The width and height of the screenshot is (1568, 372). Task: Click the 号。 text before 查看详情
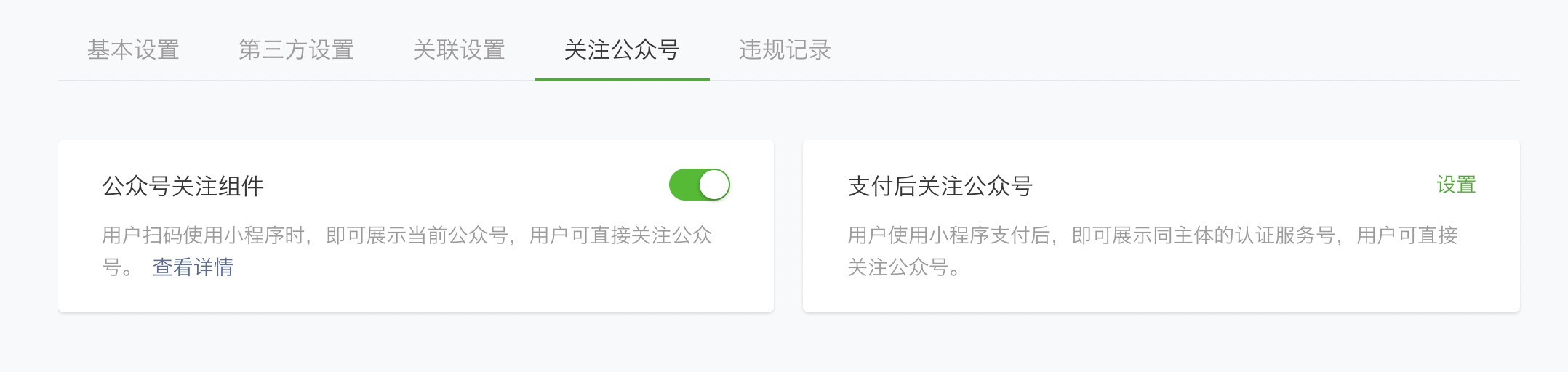pos(118,267)
